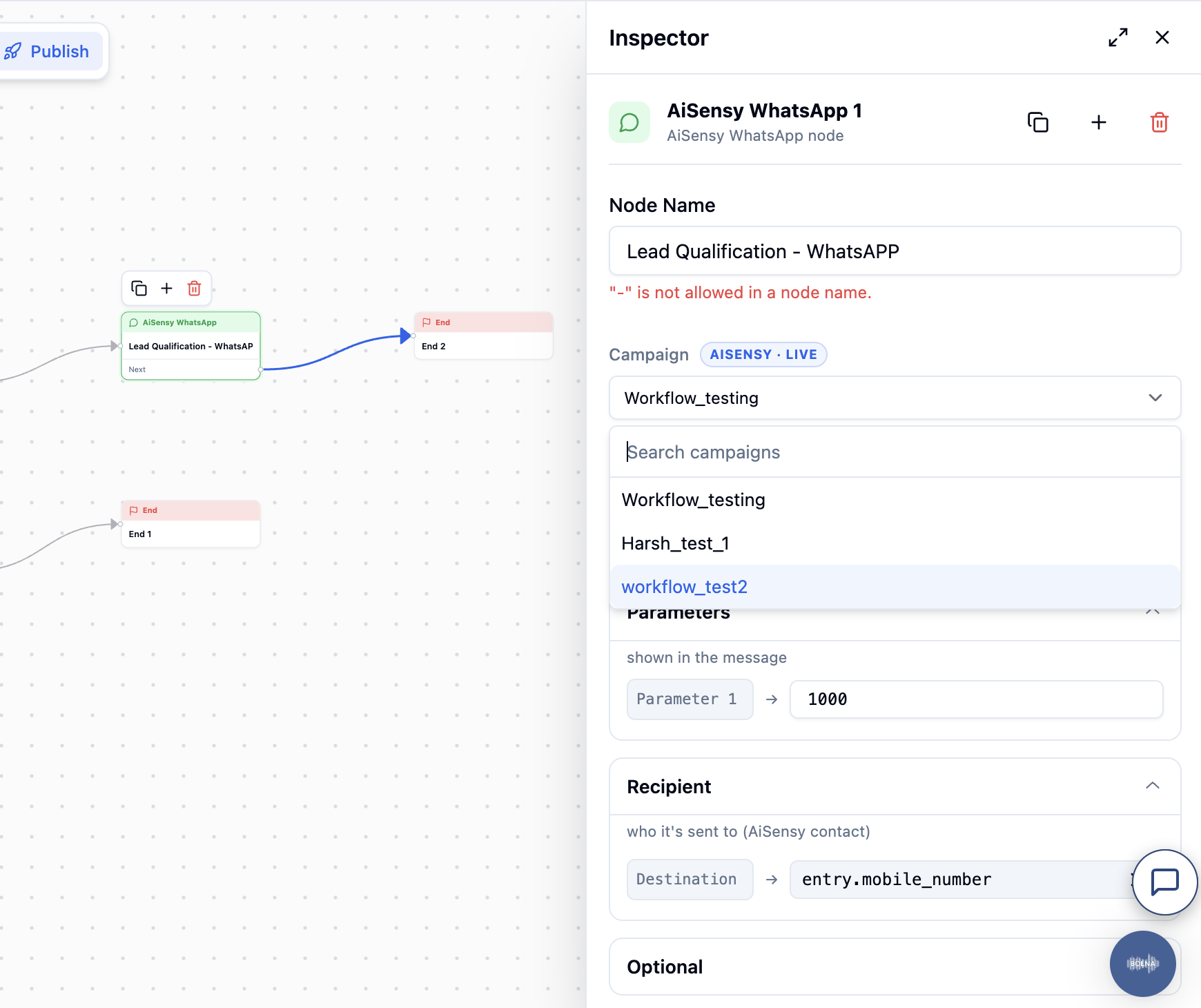This screenshot has width=1201, height=1008.
Task: Edit the entry.mobile_number destination field
Action: click(963, 880)
